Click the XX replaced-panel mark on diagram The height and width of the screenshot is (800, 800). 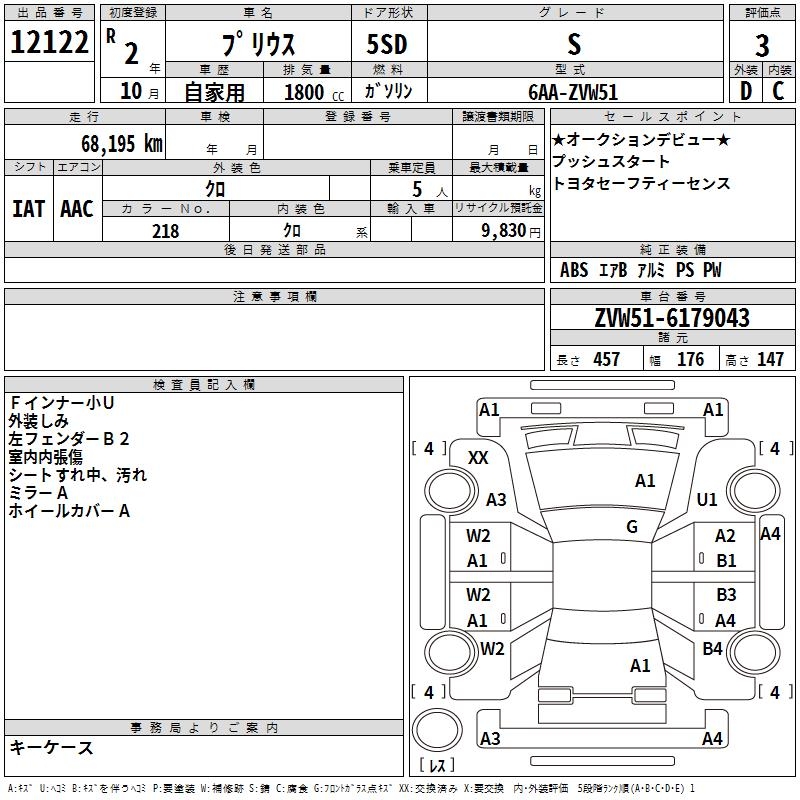(x=478, y=458)
